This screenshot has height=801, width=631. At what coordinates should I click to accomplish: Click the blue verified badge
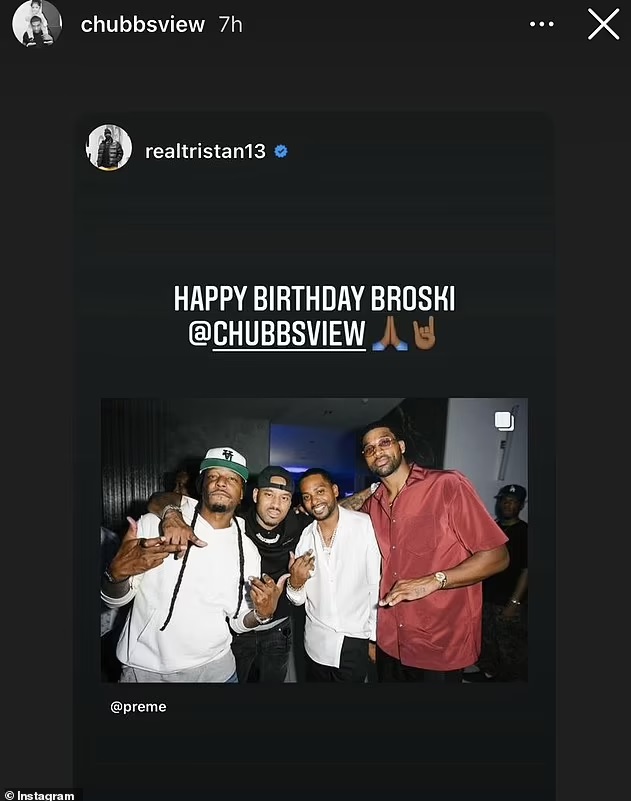[x=281, y=151]
